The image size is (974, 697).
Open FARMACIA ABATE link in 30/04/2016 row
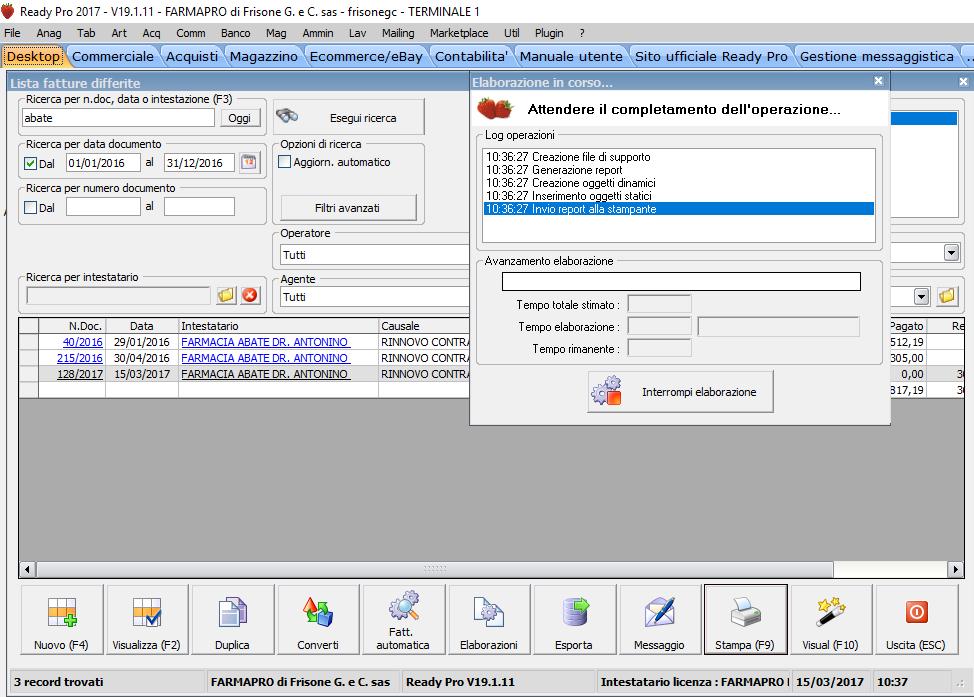point(265,358)
